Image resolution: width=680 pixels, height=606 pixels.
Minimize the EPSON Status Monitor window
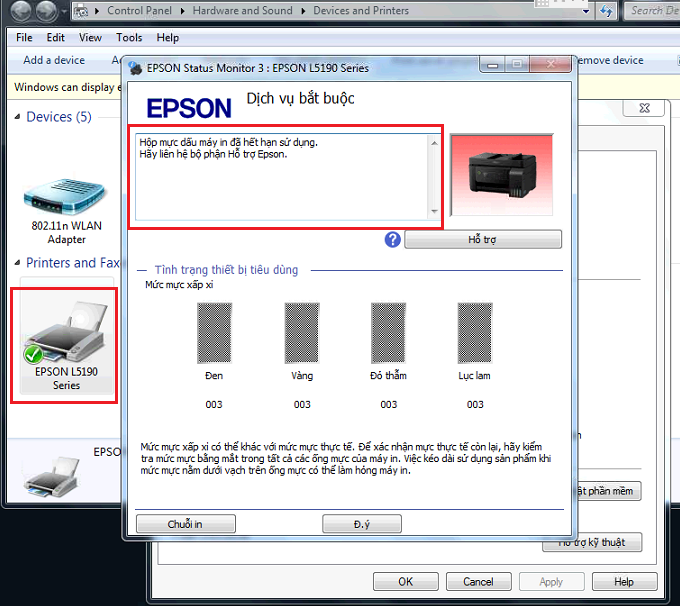(x=492, y=64)
